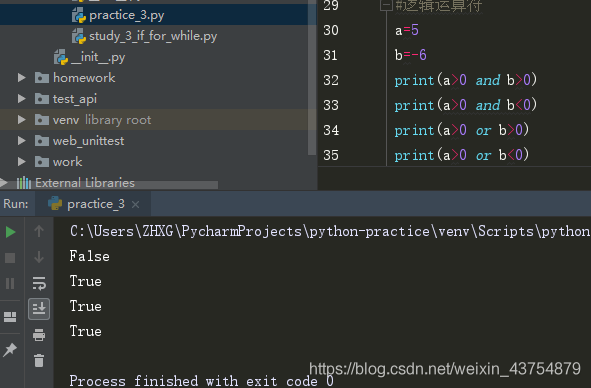Expand the test_api folder

point(22,99)
